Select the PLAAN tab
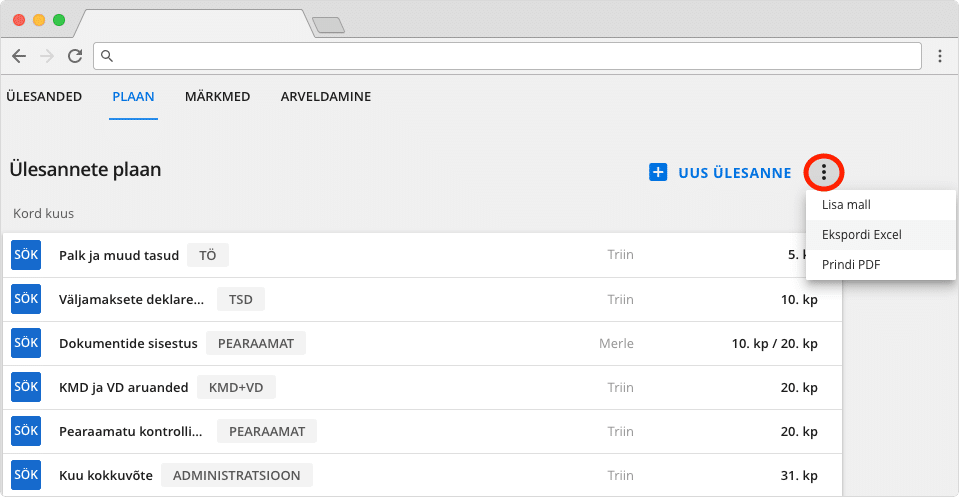Image resolution: width=959 pixels, height=497 pixels. coord(133,97)
